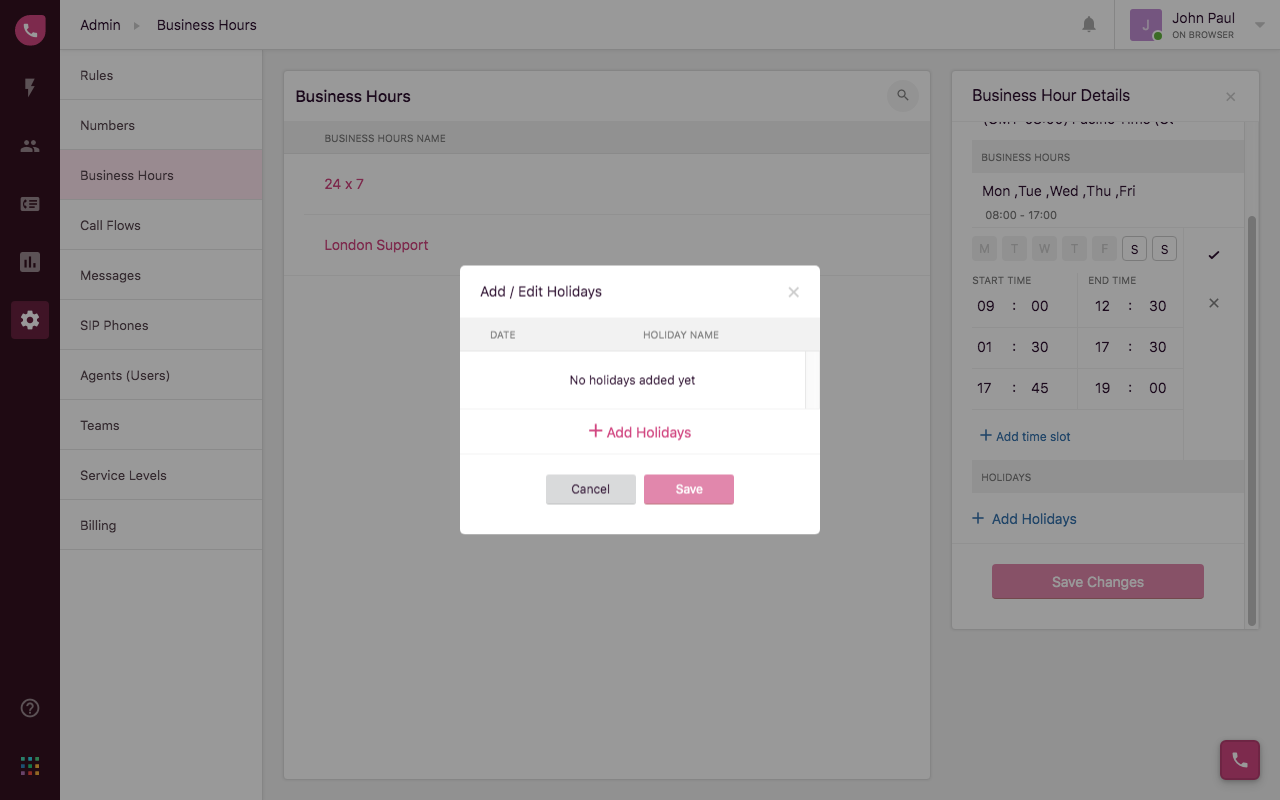The image size is (1280, 800).
Task: Open Agents (Users) in admin menu
Action: [x=161, y=375]
